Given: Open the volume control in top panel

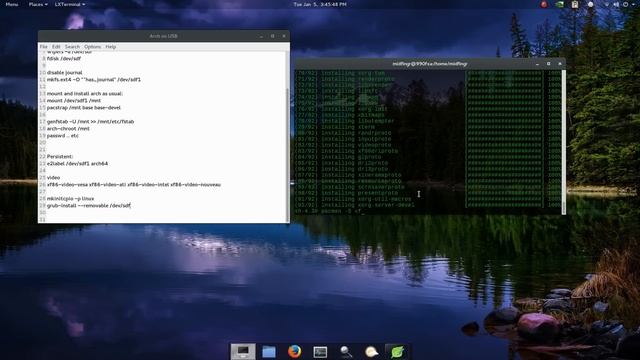Looking at the screenshot, I should 616,4.
